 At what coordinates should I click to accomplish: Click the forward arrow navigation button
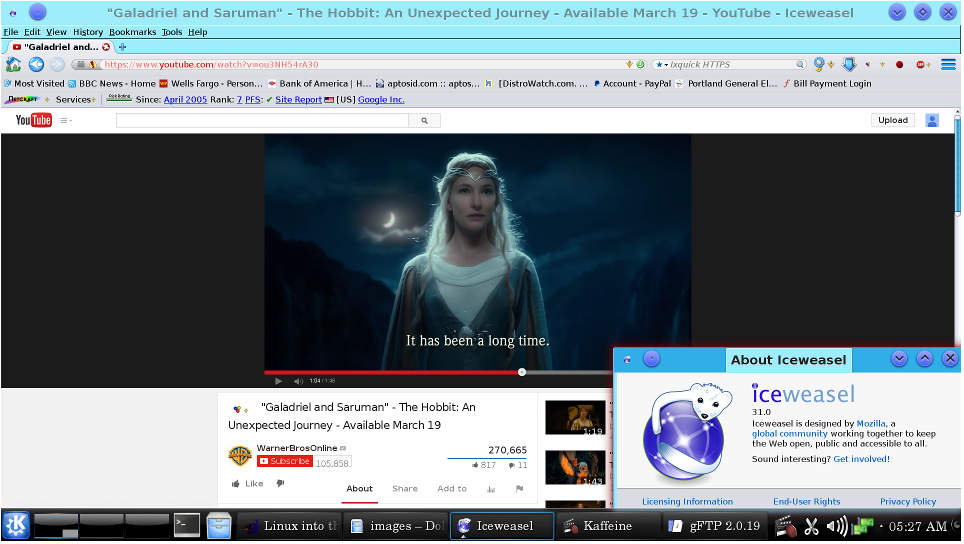click(x=57, y=64)
